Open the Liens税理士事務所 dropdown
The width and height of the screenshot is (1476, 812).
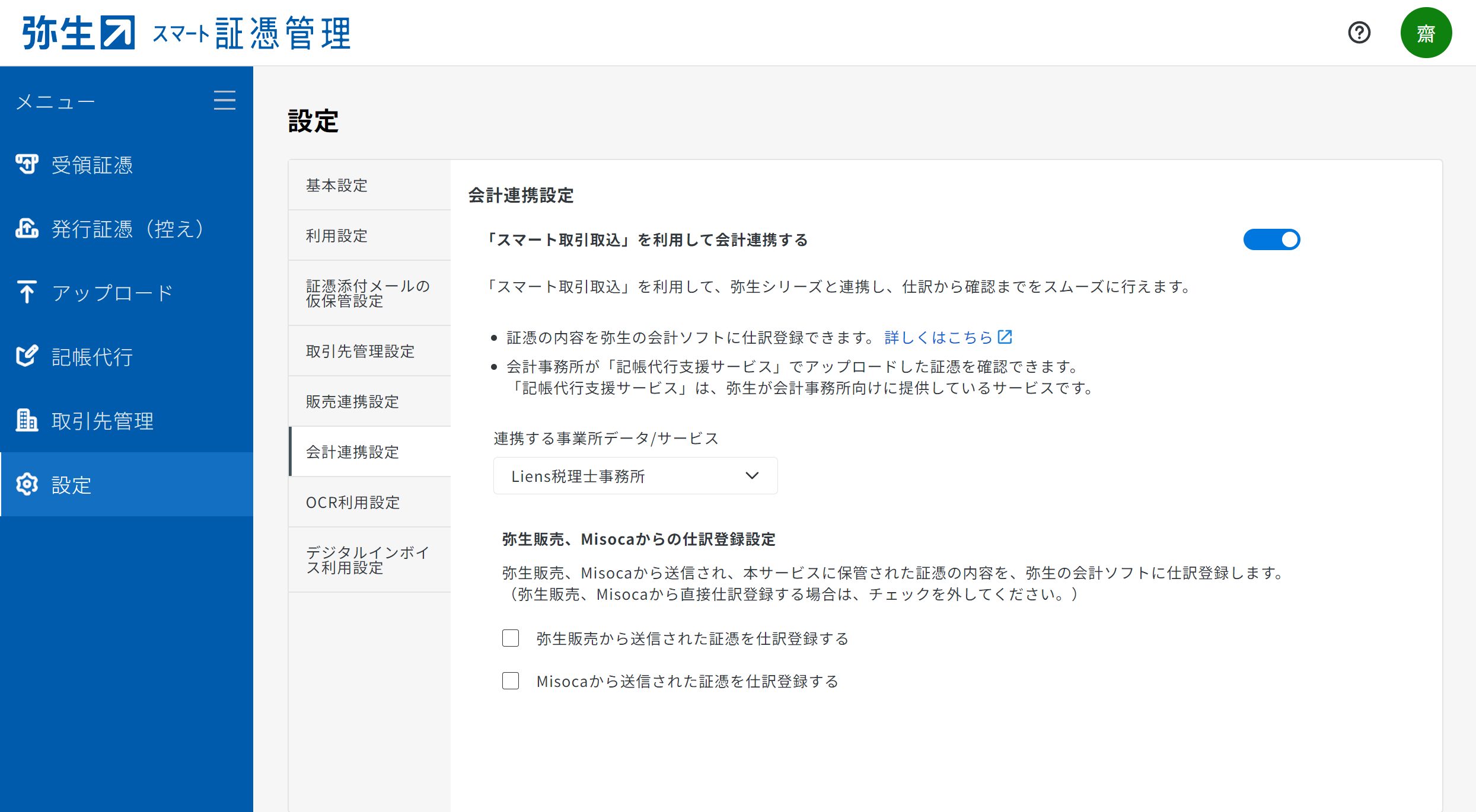pos(635,476)
